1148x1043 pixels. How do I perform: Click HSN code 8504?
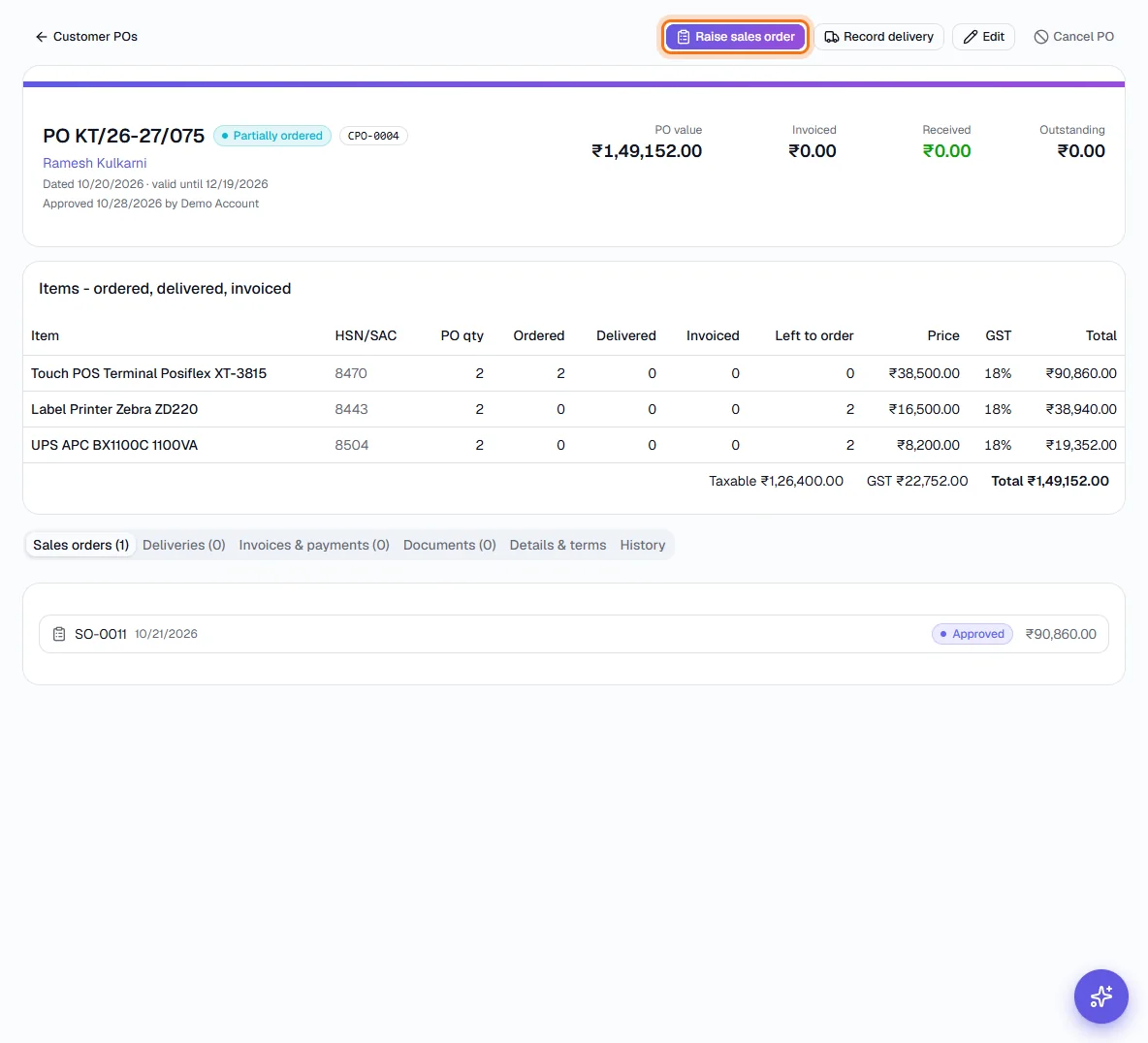point(351,445)
